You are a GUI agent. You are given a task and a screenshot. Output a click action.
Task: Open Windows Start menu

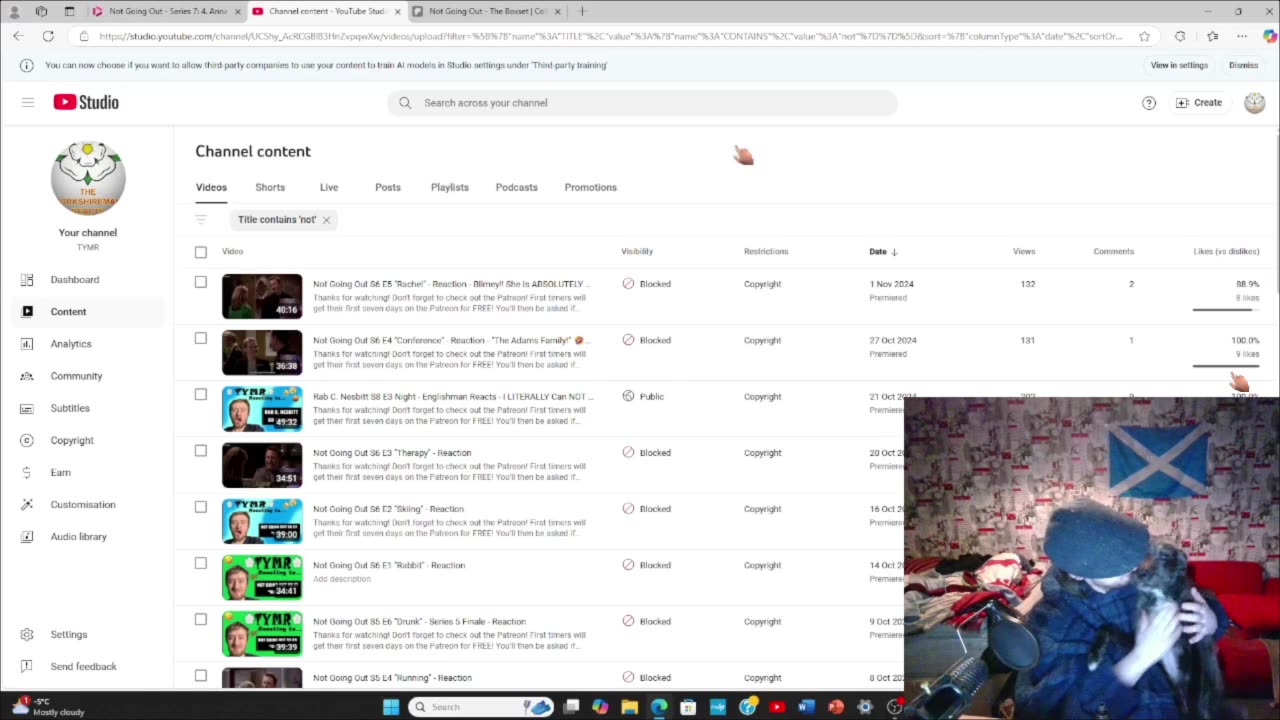[391, 707]
